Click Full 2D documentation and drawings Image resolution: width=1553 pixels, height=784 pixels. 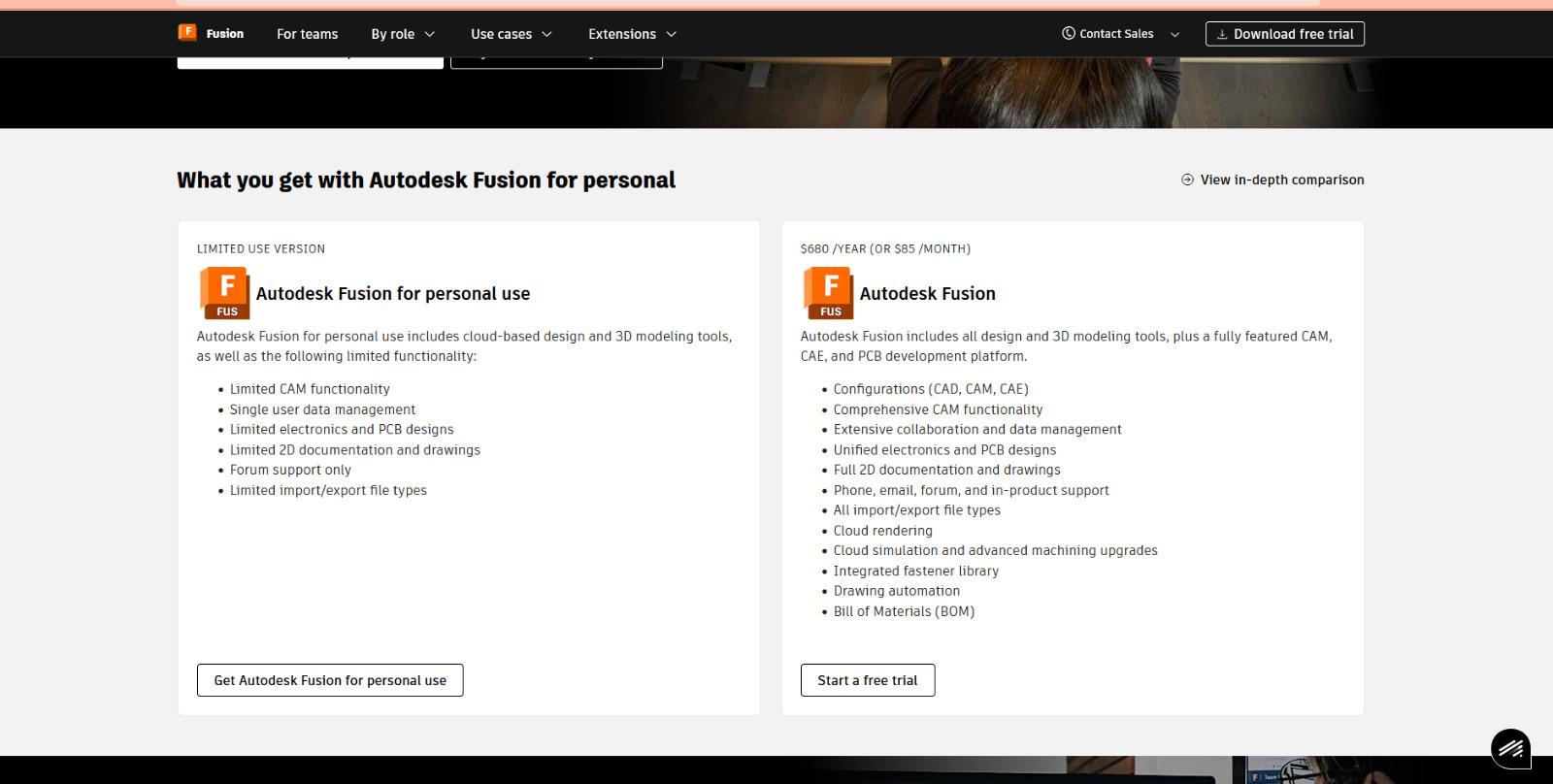click(x=947, y=470)
